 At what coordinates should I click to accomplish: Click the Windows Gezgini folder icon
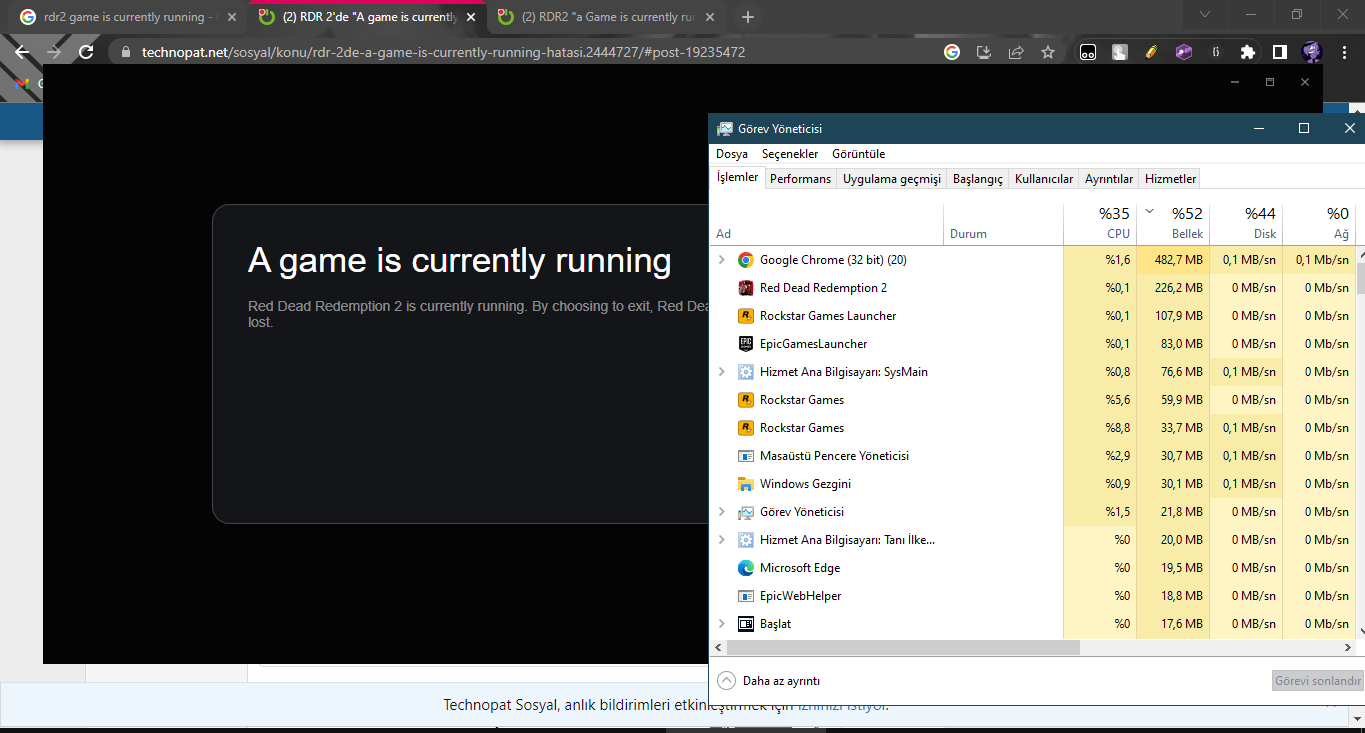tap(745, 484)
